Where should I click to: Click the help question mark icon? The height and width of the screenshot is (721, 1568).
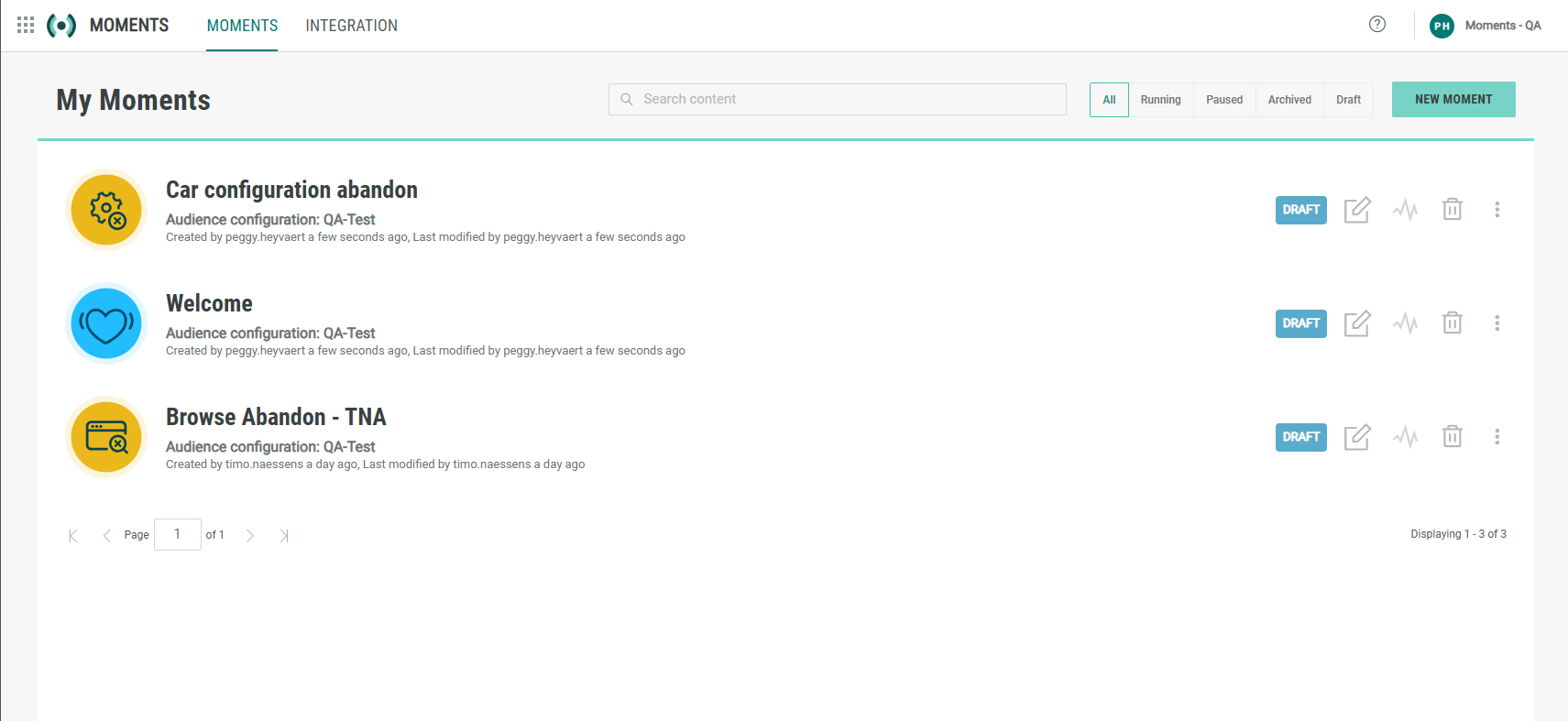click(x=1376, y=25)
